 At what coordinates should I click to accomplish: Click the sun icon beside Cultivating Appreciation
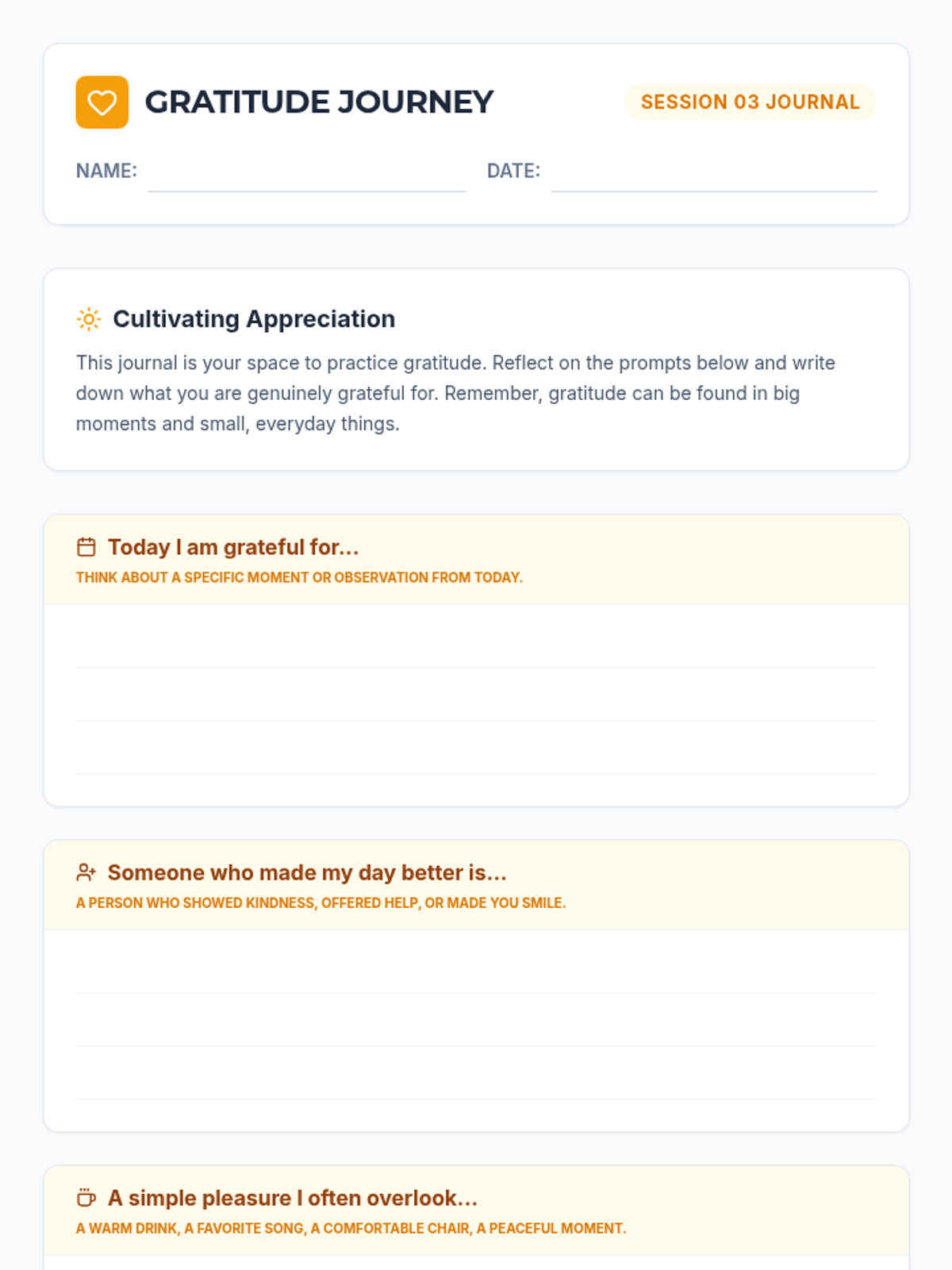(x=89, y=319)
